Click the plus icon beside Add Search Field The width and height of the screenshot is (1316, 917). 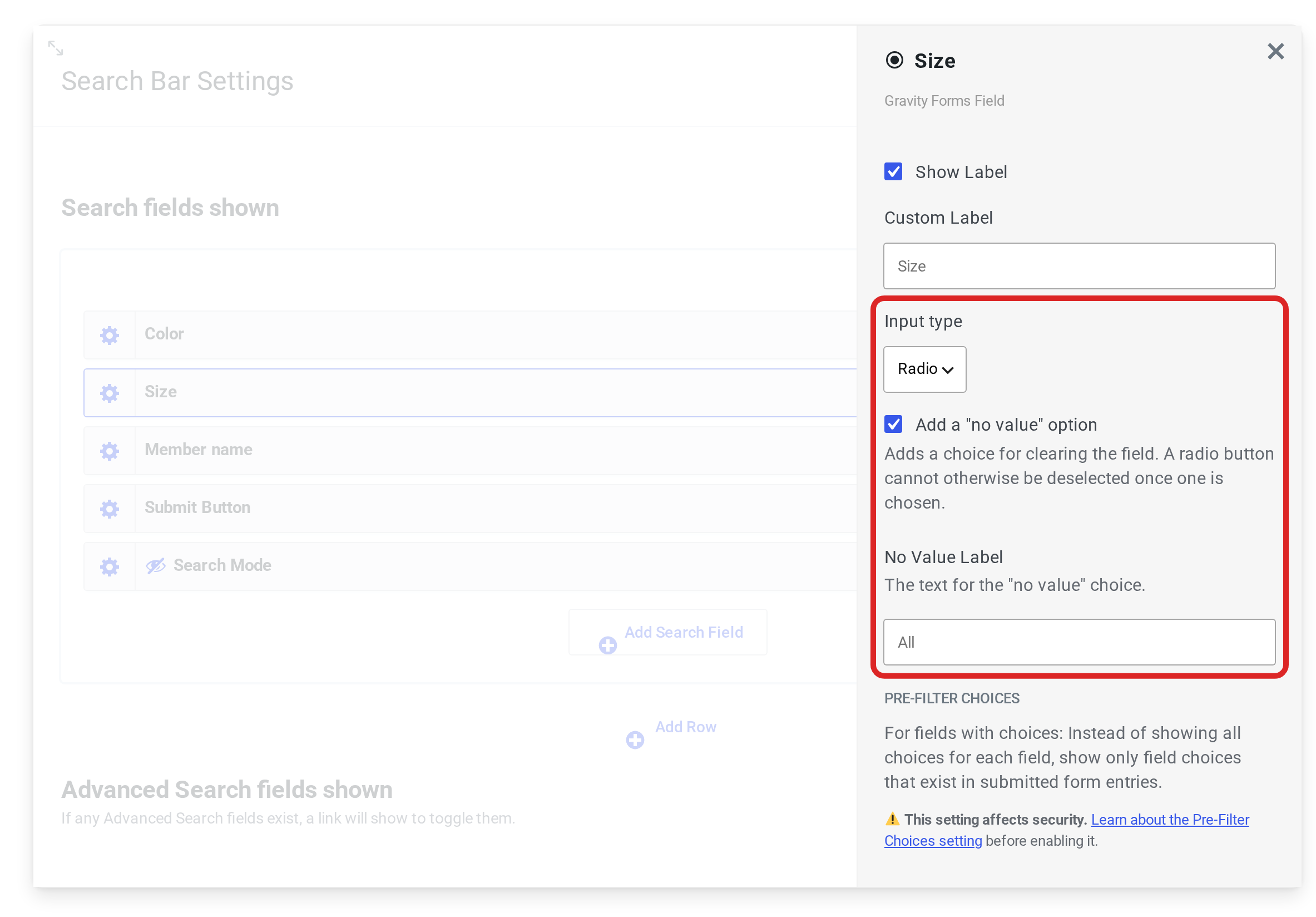coord(607,645)
